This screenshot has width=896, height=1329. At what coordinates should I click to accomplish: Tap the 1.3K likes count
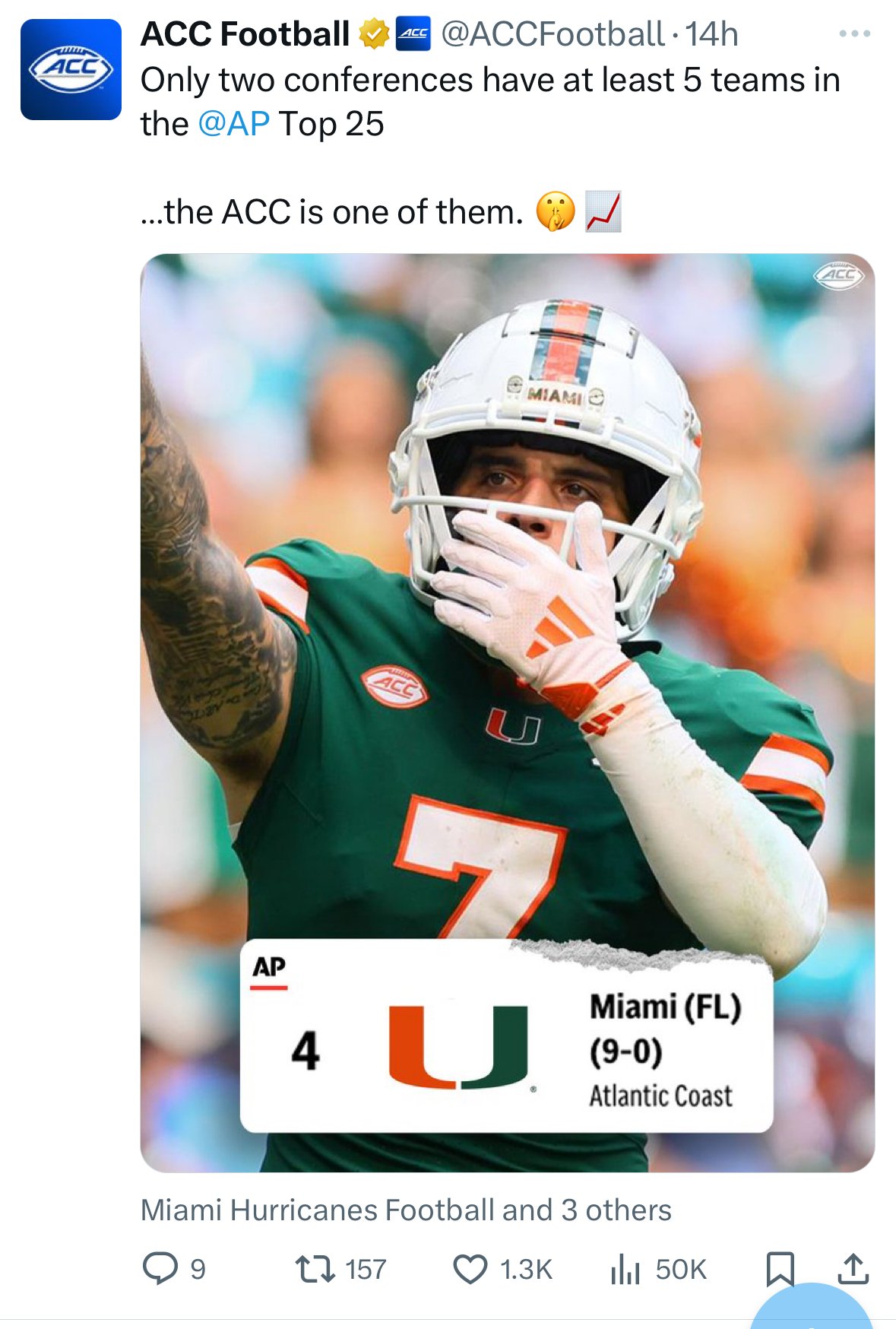coord(526,1269)
